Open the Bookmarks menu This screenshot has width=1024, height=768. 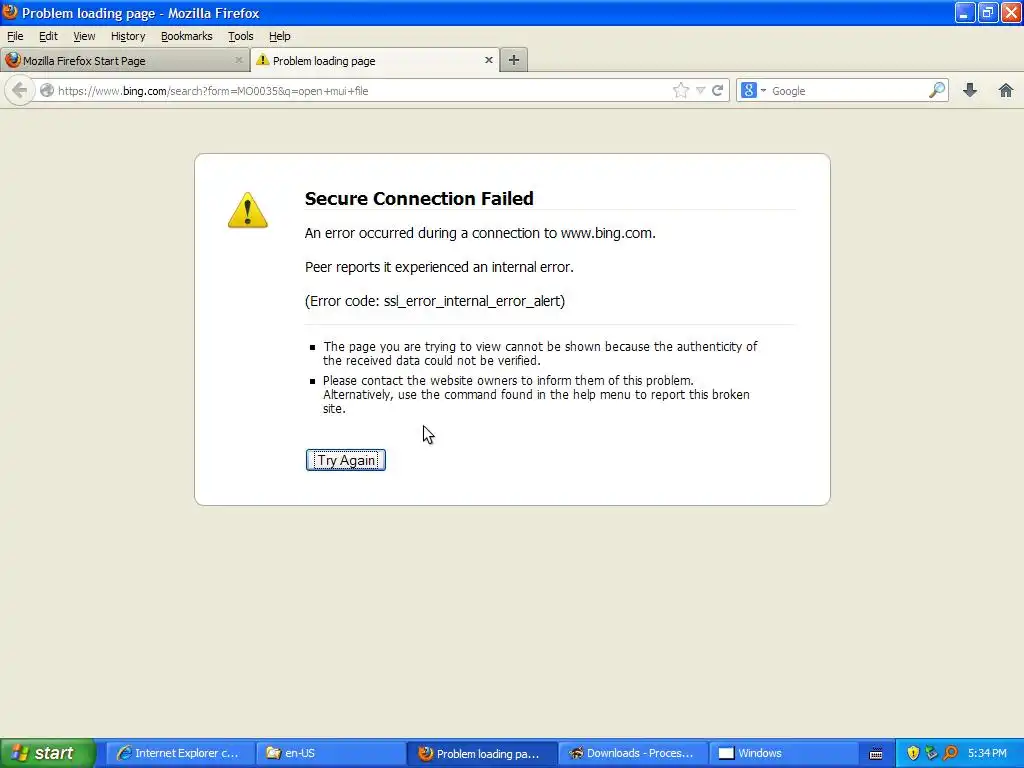(x=187, y=37)
